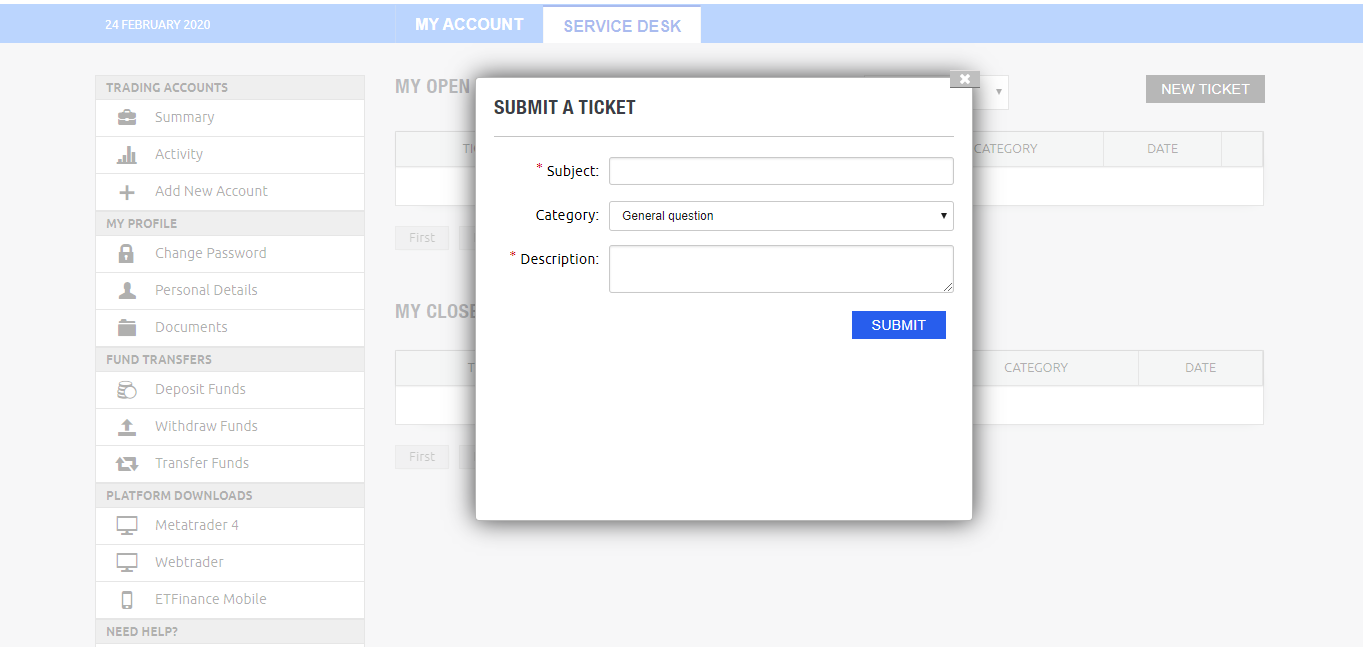Close the Submit a Ticket dialog

click(965, 79)
